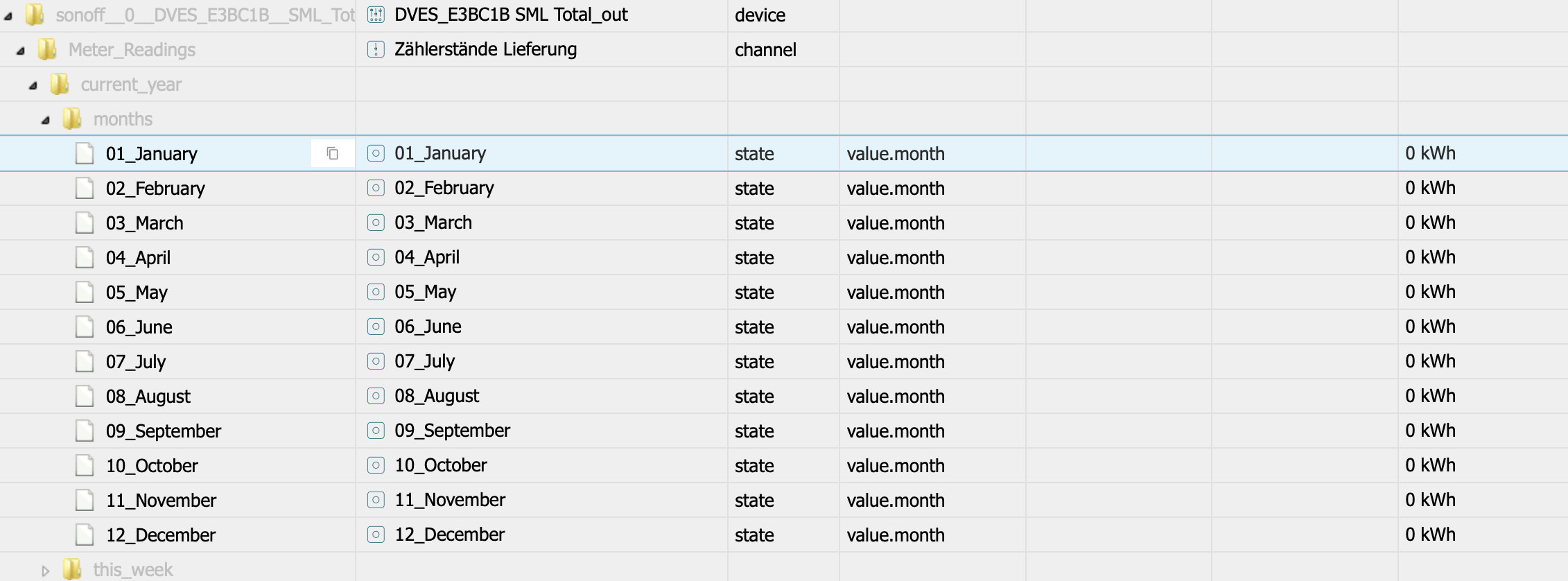Screen dimensions: 1568x581
Task: Click the file icon of 06_June
Action: coord(85,327)
